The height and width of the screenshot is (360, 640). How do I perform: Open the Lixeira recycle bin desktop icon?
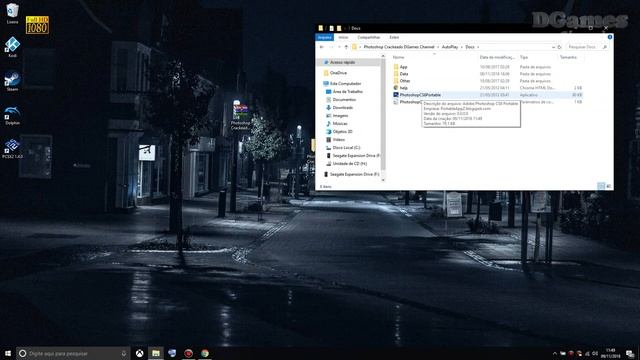click(12, 13)
